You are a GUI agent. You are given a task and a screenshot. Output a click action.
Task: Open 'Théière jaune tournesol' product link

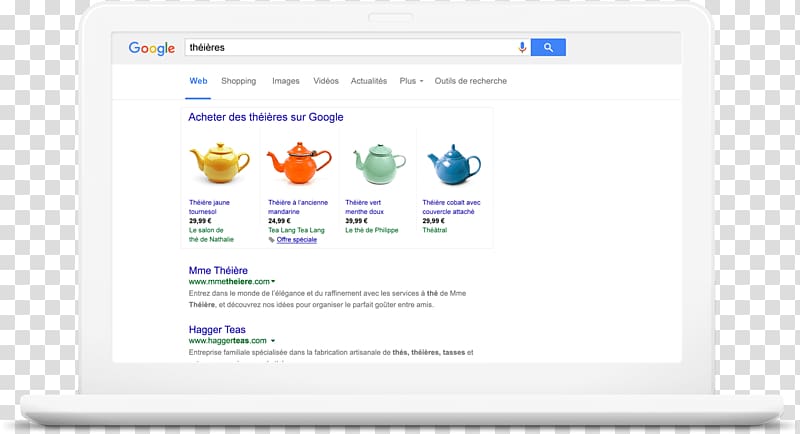click(209, 207)
